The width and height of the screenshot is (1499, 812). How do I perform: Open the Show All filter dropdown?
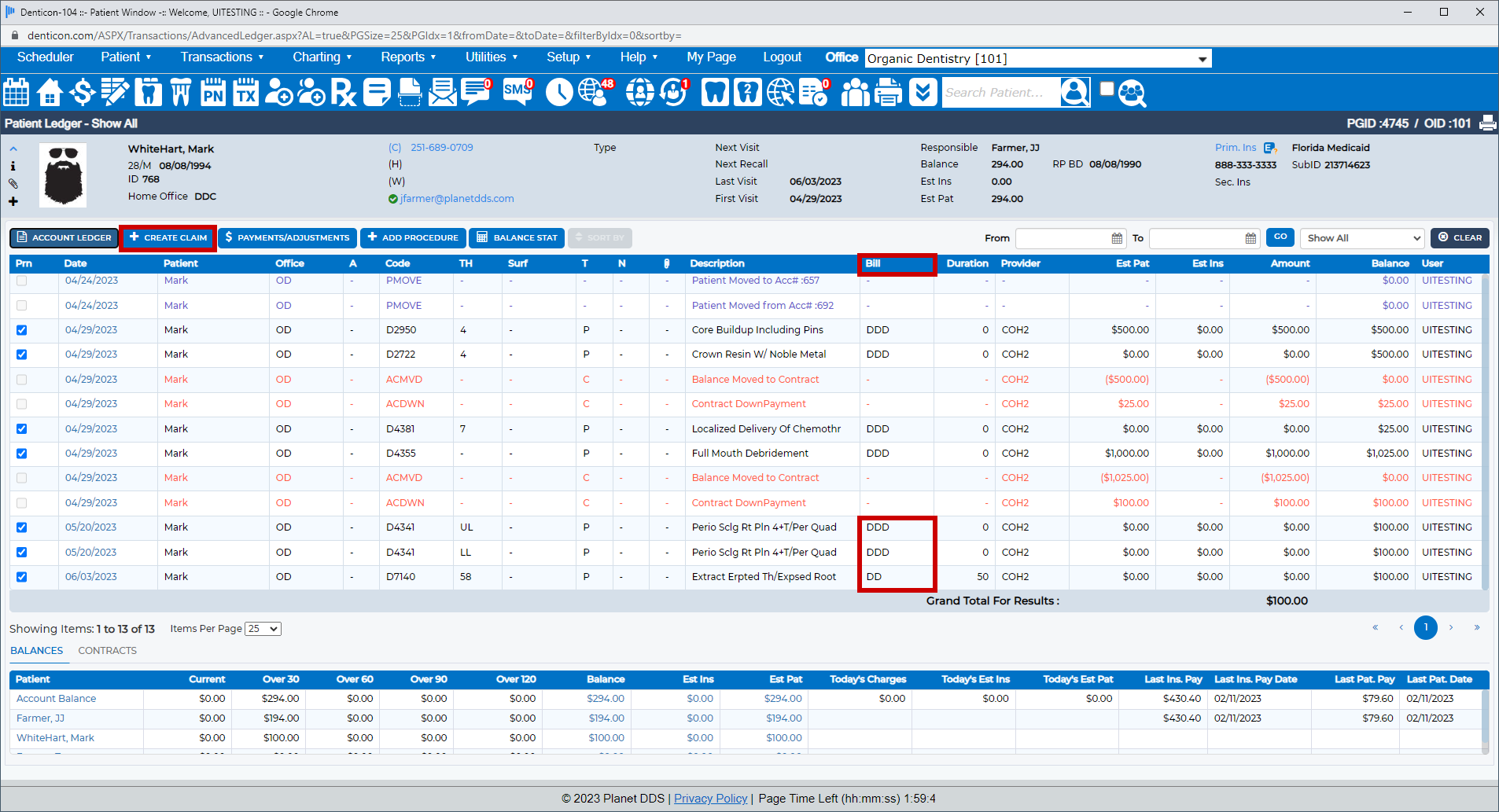(1361, 238)
